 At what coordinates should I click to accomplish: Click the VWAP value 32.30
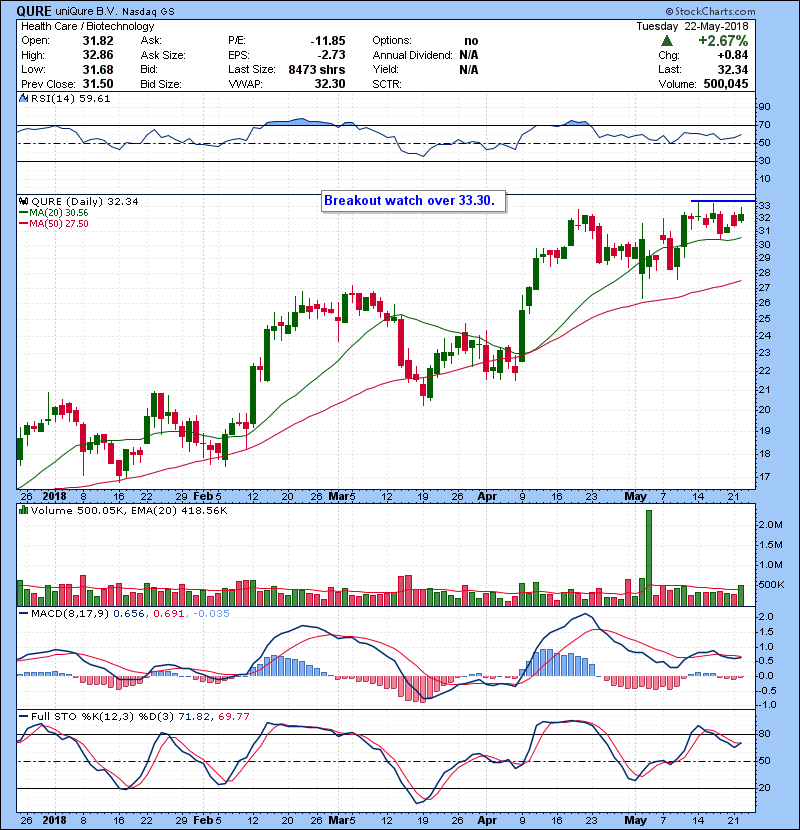pos(330,84)
